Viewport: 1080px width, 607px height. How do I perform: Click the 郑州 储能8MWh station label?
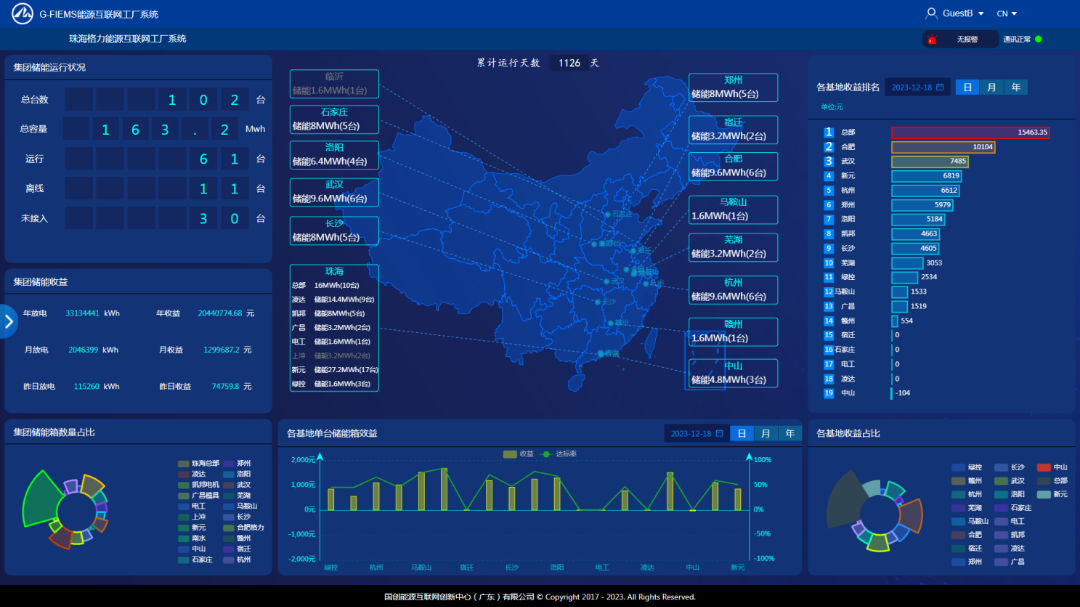(x=733, y=87)
